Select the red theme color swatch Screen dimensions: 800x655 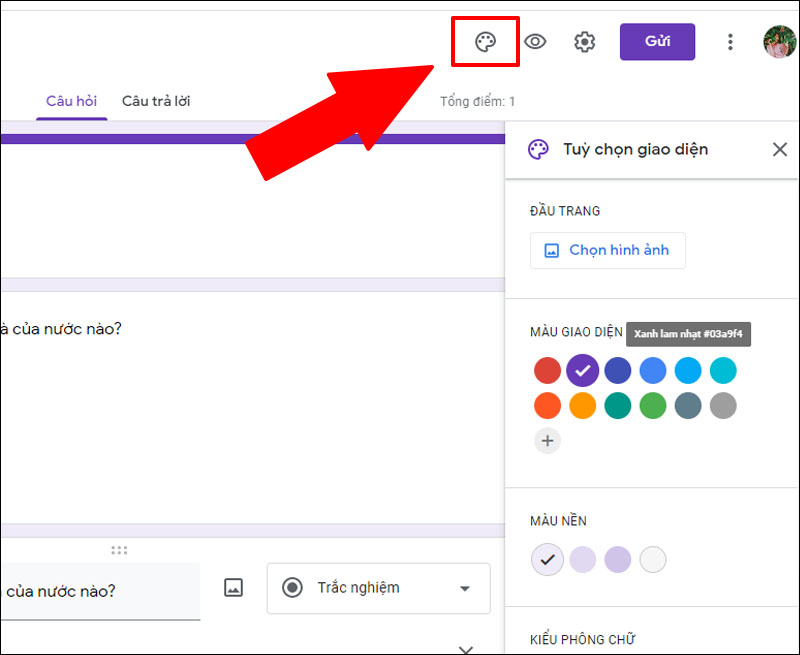(x=547, y=370)
